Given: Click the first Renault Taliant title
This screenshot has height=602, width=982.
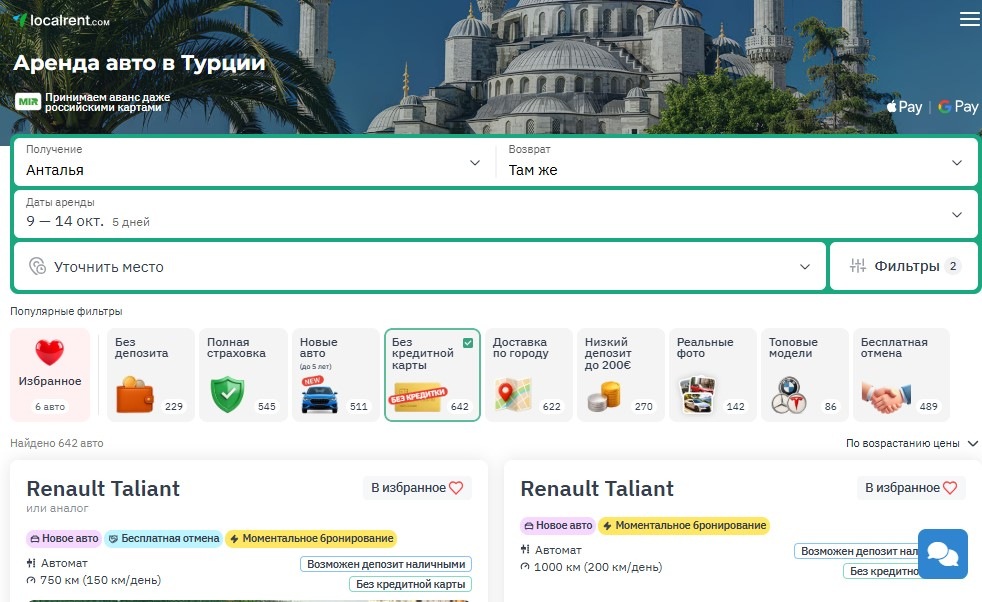Looking at the screenshot, I should click(x=103, y=488).
